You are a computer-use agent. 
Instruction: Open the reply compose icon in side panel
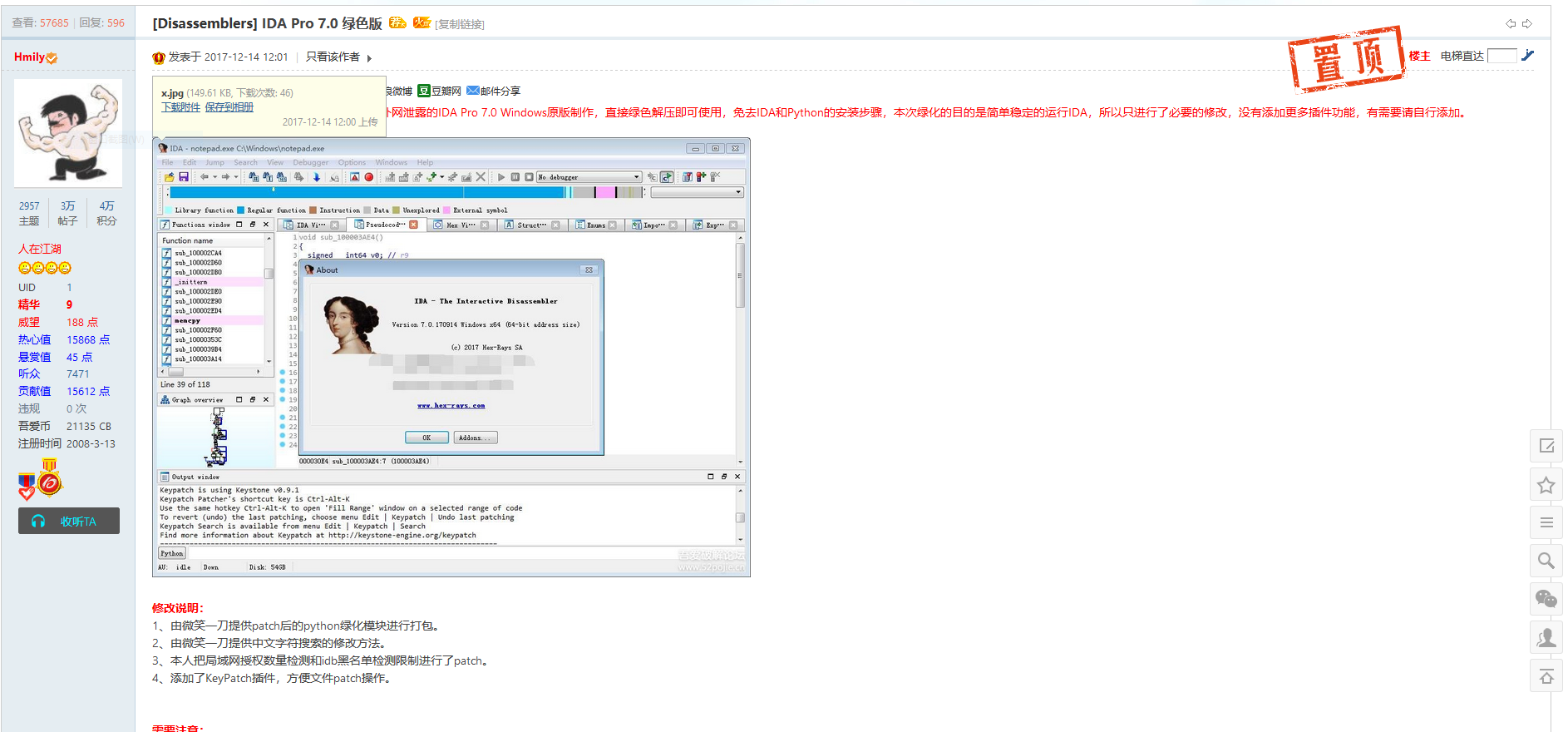click(1546, 446)
